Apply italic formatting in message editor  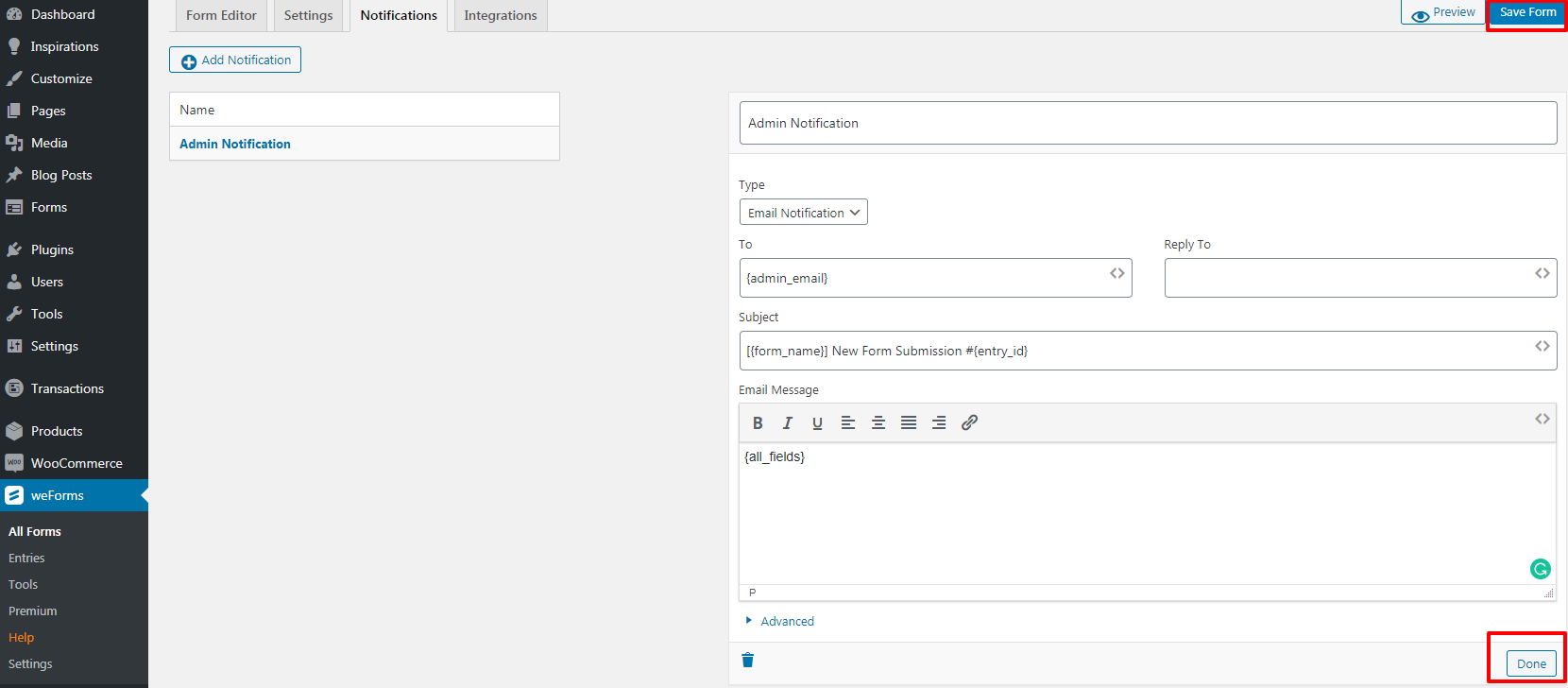[787, 423]
